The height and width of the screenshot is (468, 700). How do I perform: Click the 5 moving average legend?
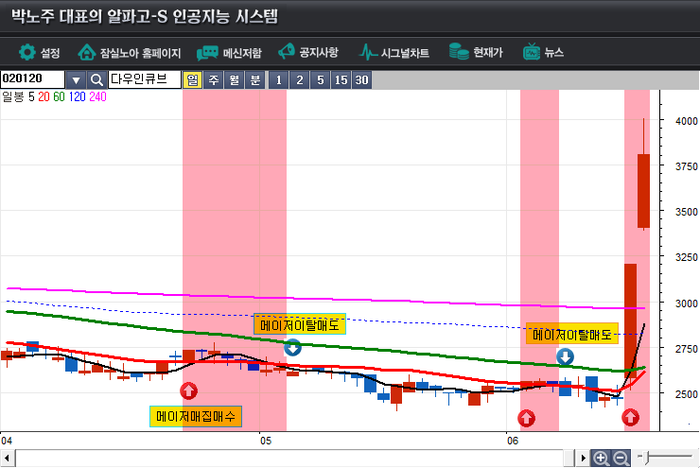(x=31, y=97)
